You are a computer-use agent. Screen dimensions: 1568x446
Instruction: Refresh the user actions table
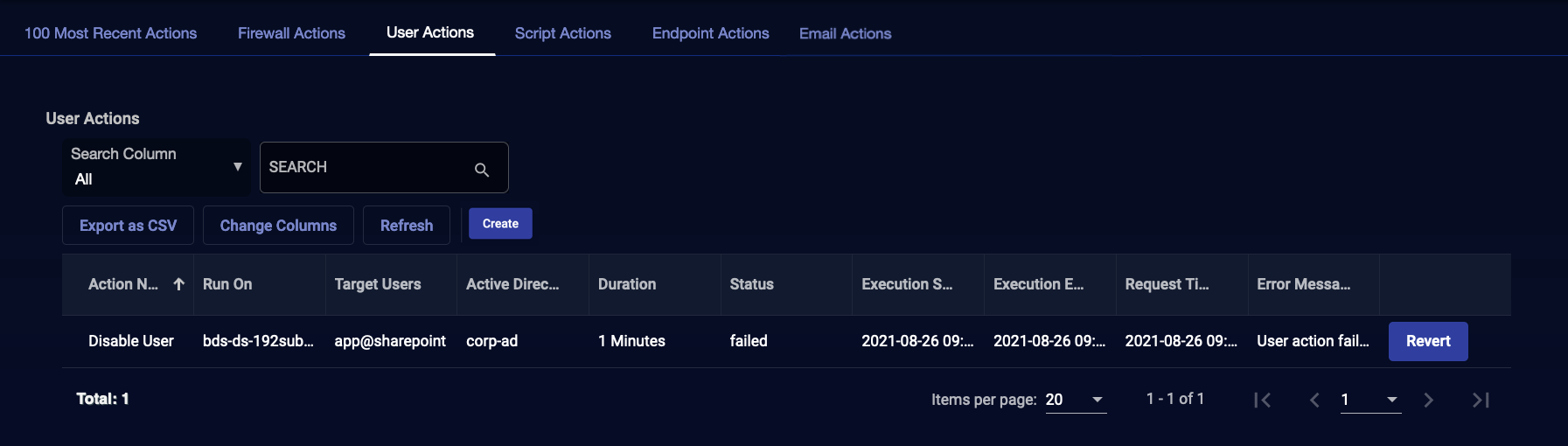(407, 226)
